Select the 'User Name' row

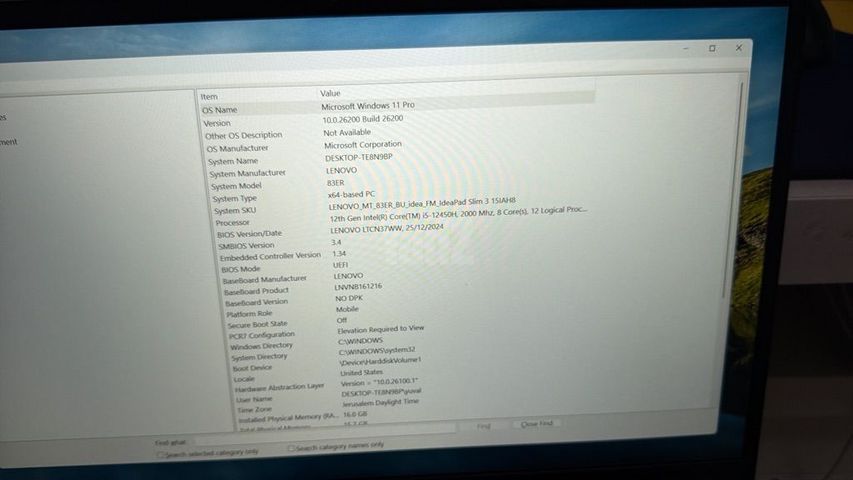pyautogui.click(x=254, y=399)
